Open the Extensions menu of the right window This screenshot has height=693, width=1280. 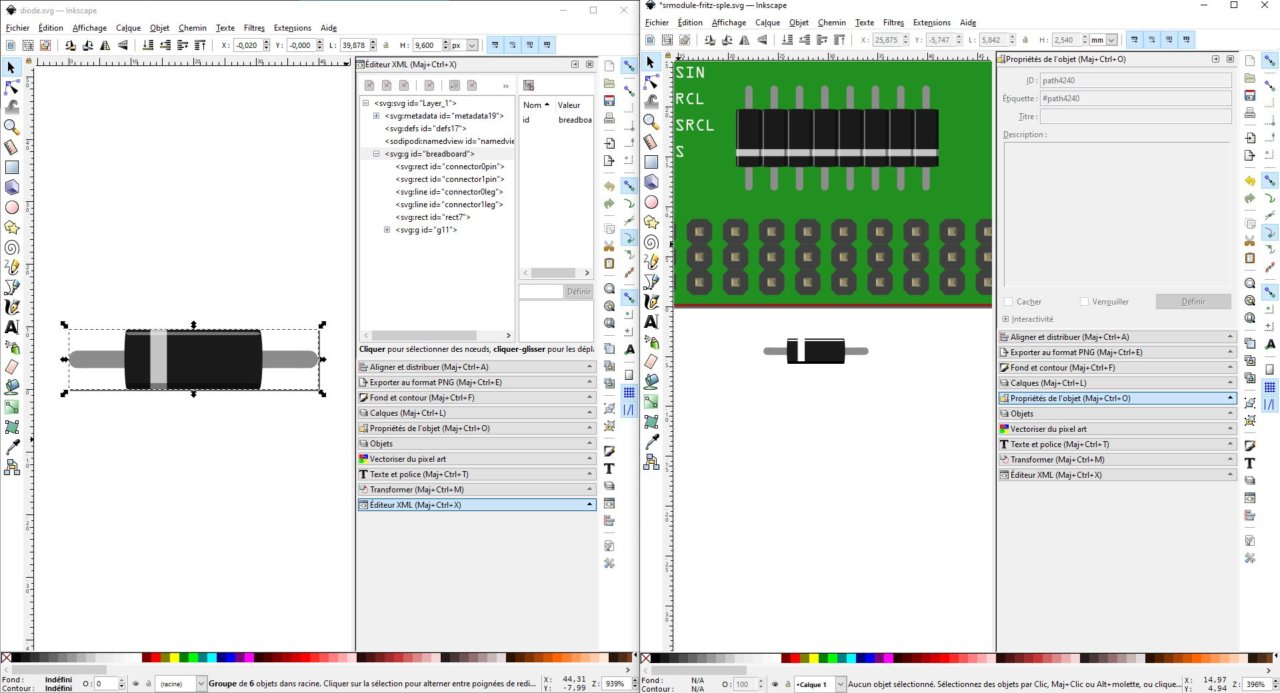[930, 22]
